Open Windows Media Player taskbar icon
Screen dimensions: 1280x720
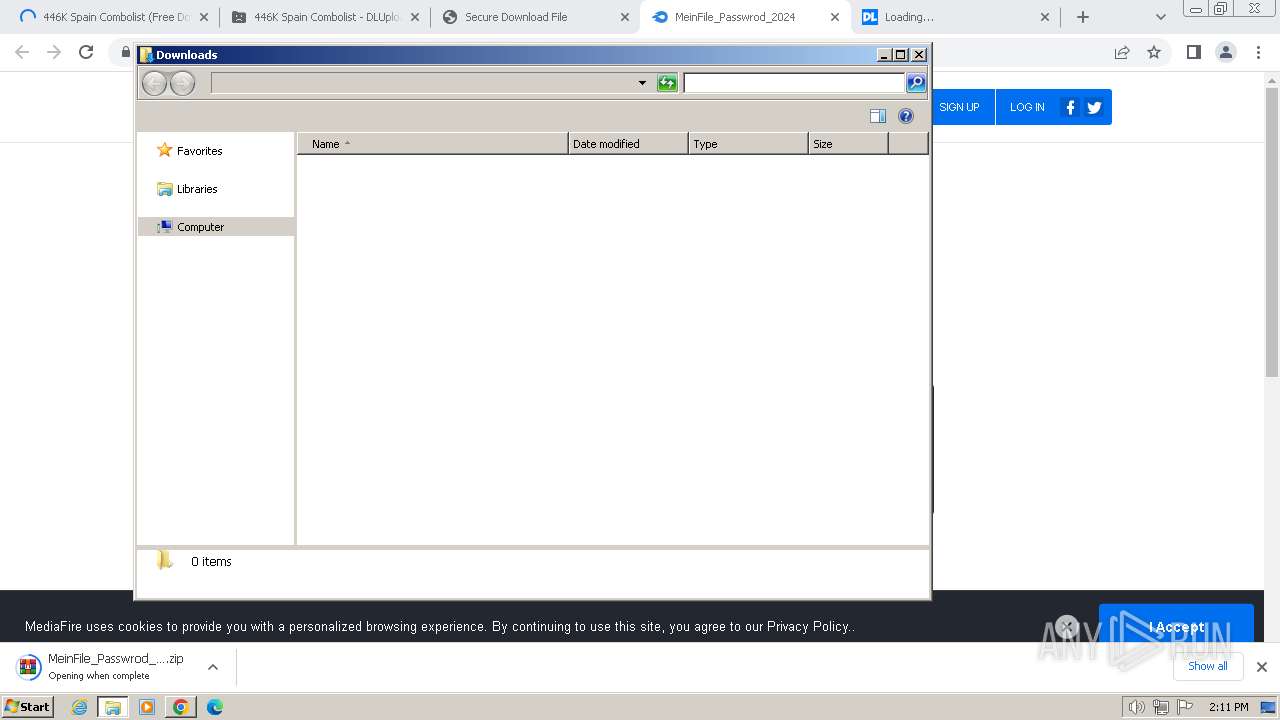[x=147, y=707]
